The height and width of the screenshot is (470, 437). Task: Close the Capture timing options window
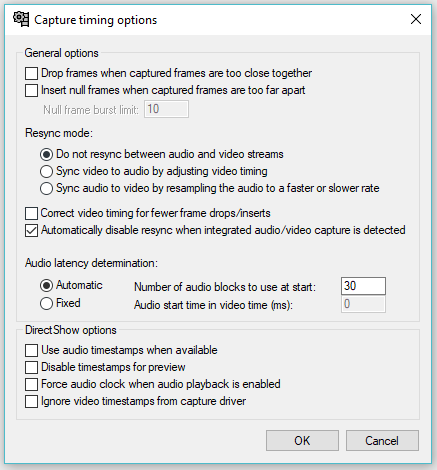tap(416, 19)
